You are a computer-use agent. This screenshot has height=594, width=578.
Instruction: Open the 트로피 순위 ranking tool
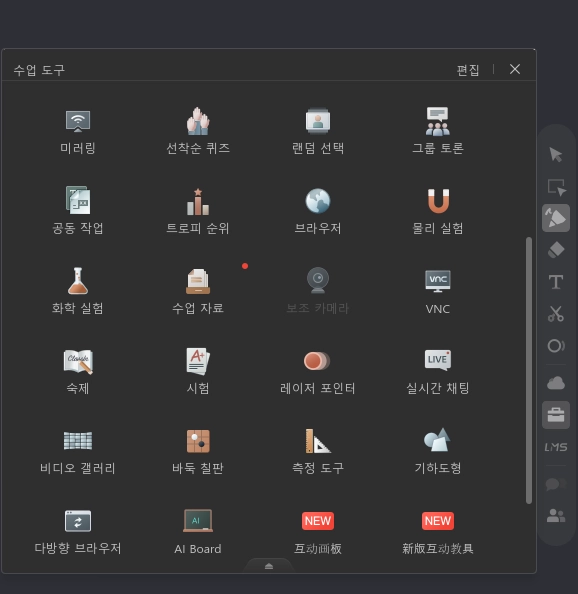tap(198, 211)
